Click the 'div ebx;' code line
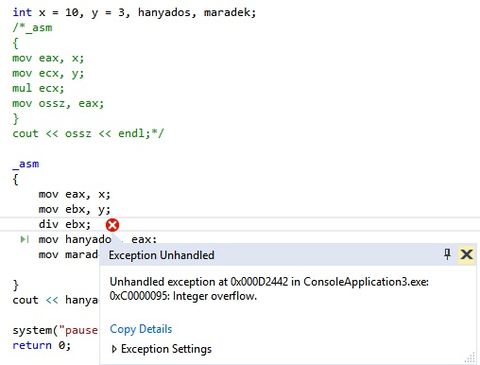 tap(65, 224)
